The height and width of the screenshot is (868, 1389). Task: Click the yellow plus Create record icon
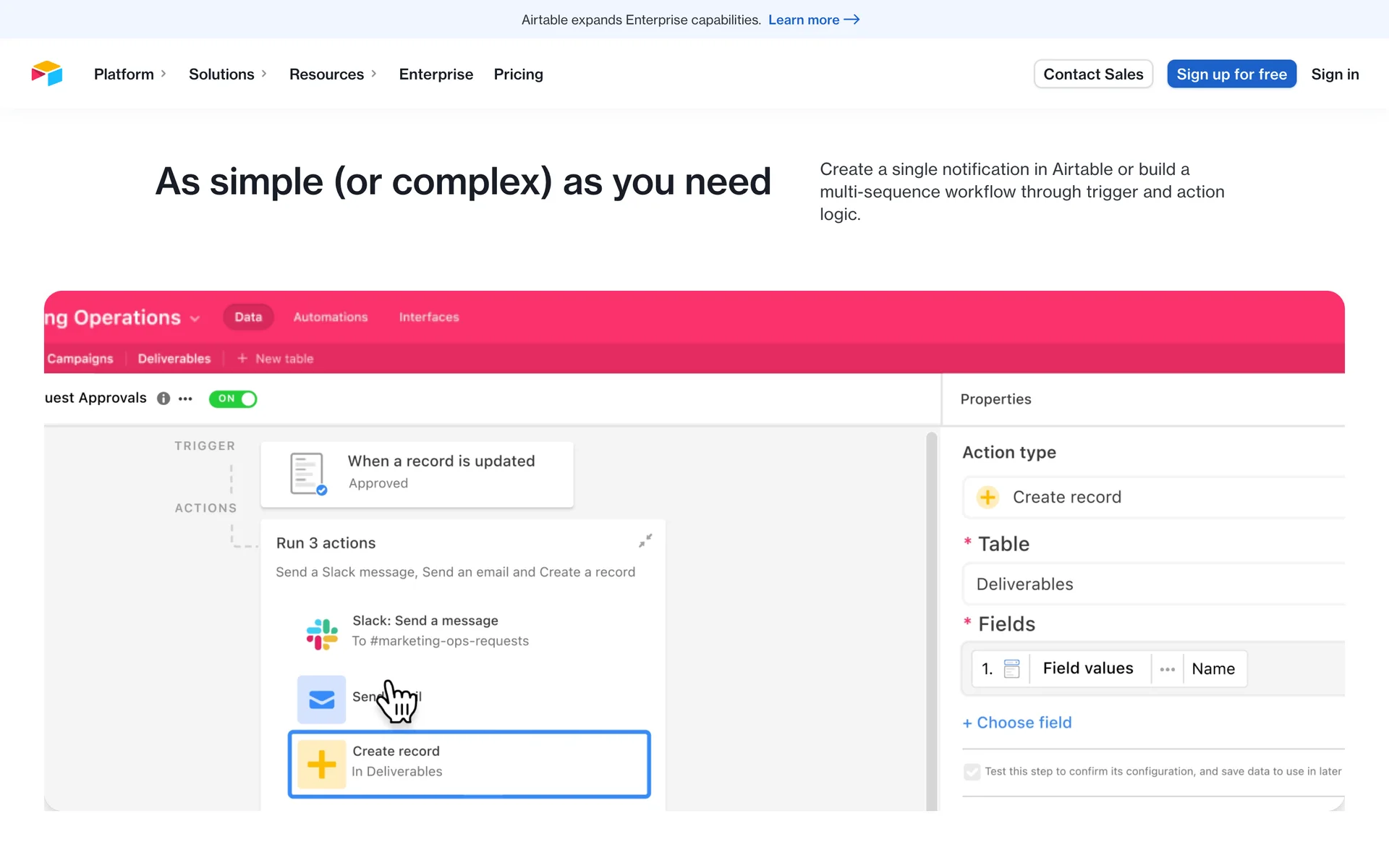point(321,764)
